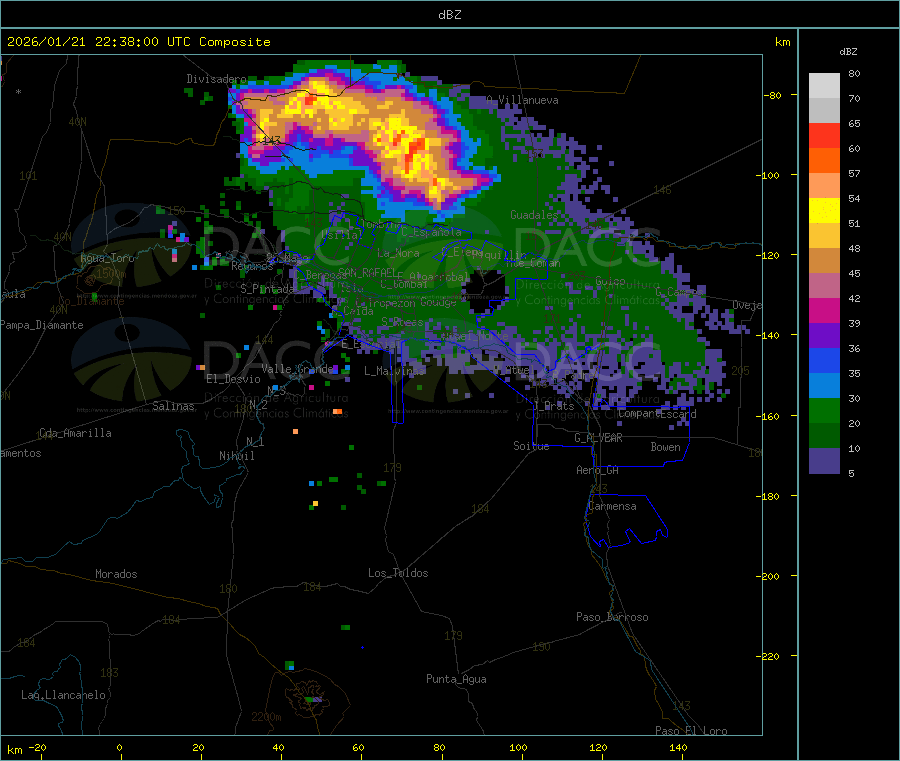Select the 'Valle_Grande' label
The height and width of the screenshot is (761, 900).
click(297, 369)
